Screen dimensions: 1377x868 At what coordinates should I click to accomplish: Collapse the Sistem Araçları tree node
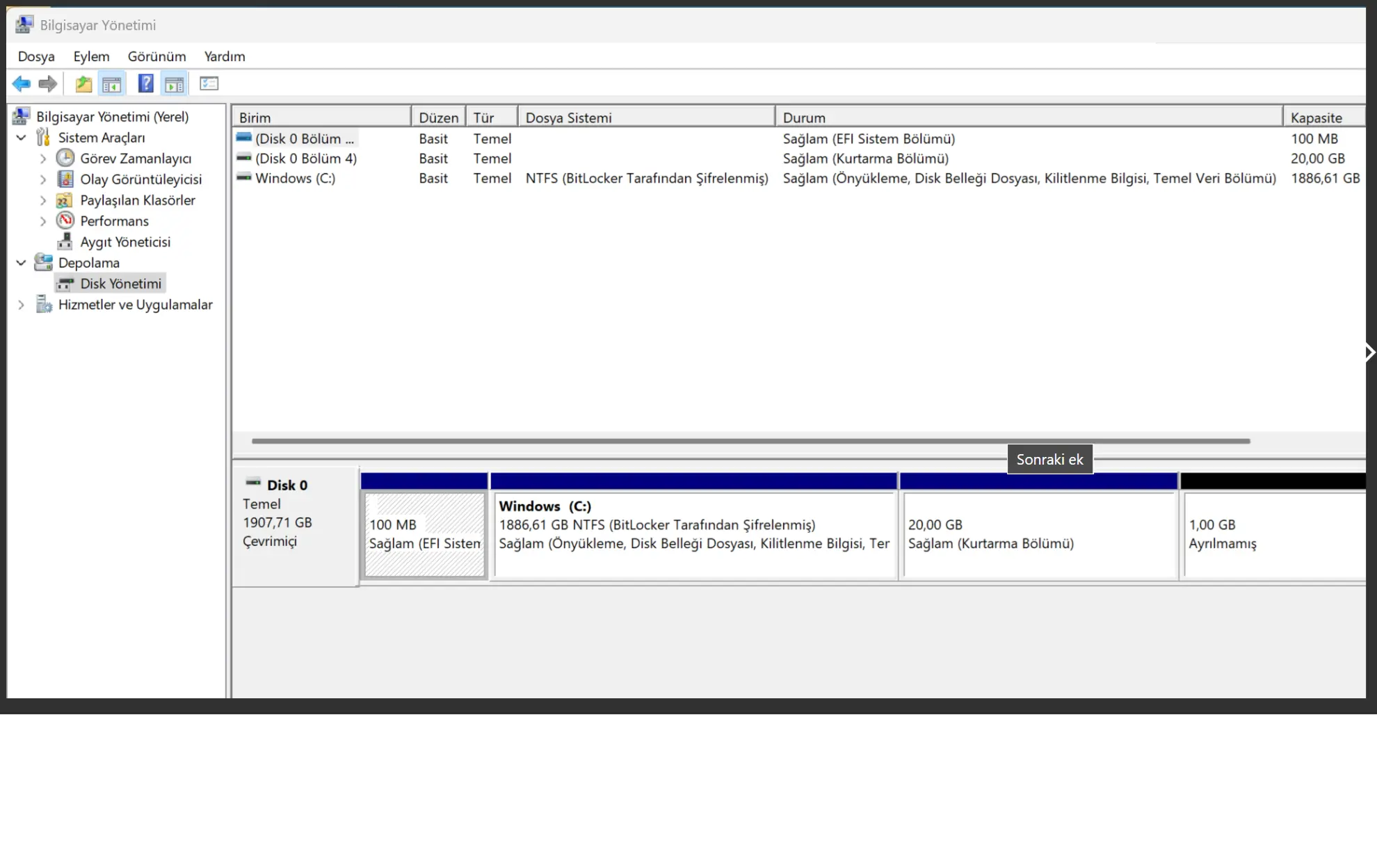click(22, 138)
